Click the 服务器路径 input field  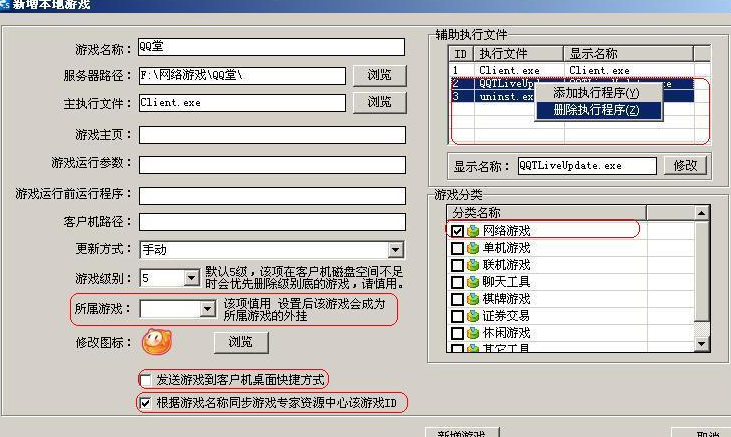(242, 76)
